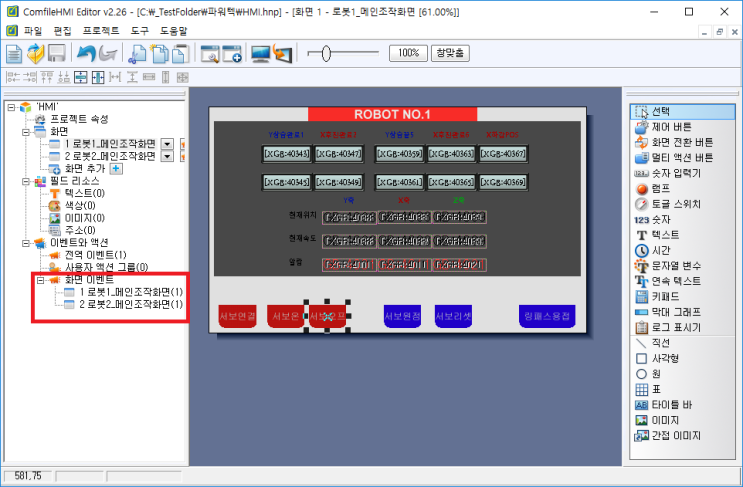This screenshot has width=743, height=487.
Task: Select the 표 table tool
Action: click(648, 389)
